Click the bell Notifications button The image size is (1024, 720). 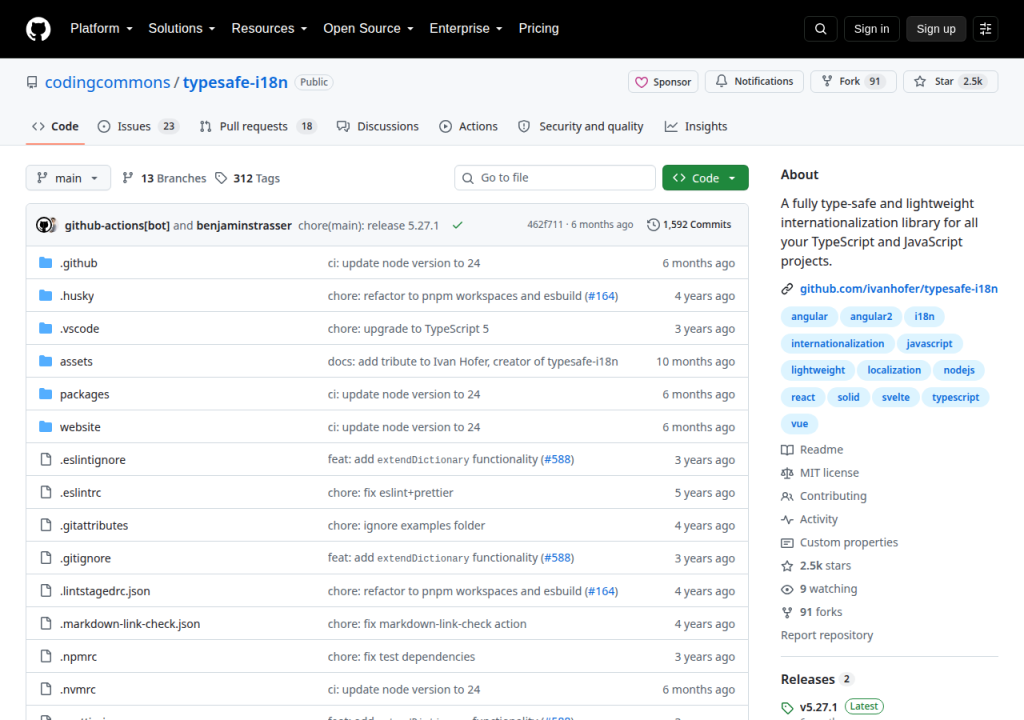pos(754,81)
